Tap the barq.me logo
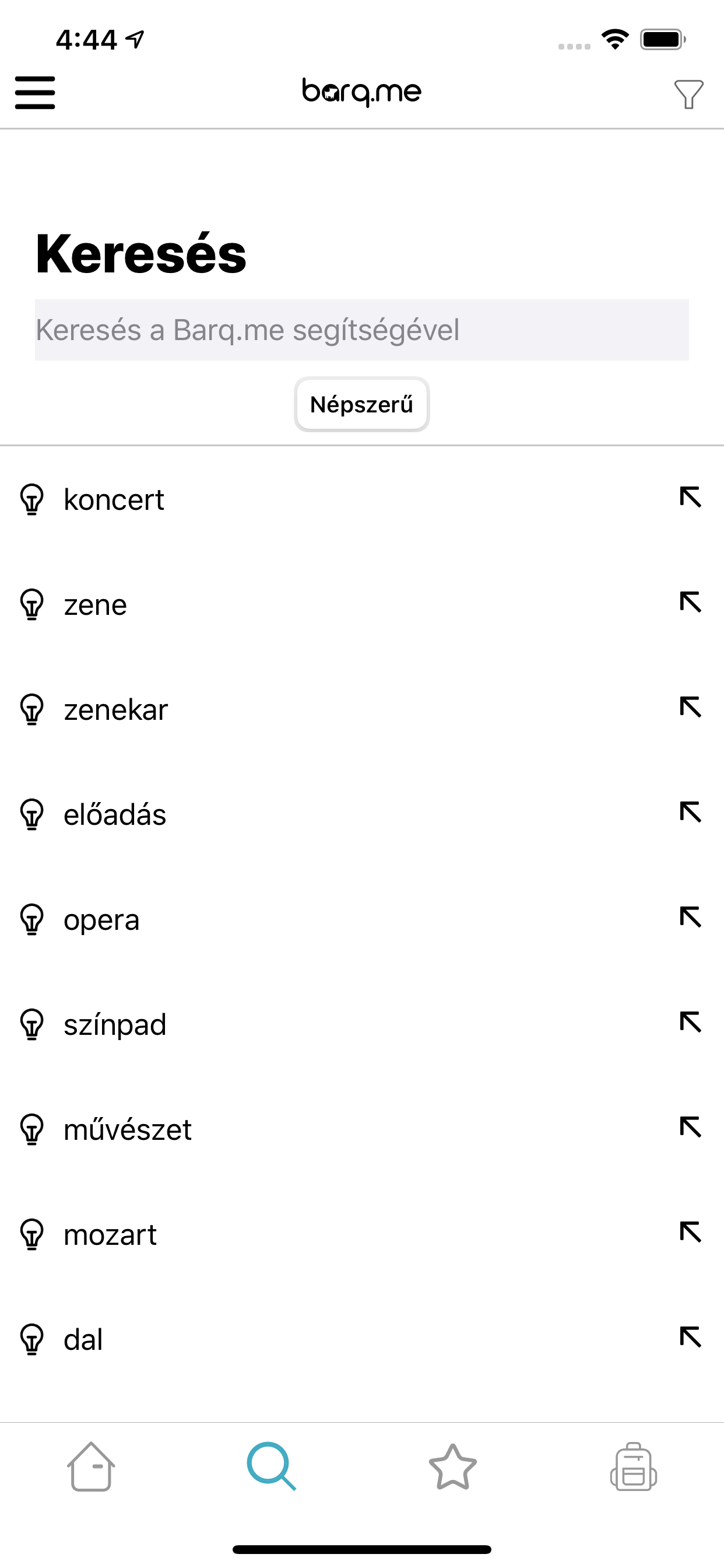This screenshot has height=1568, width=724. coord(361,92)
